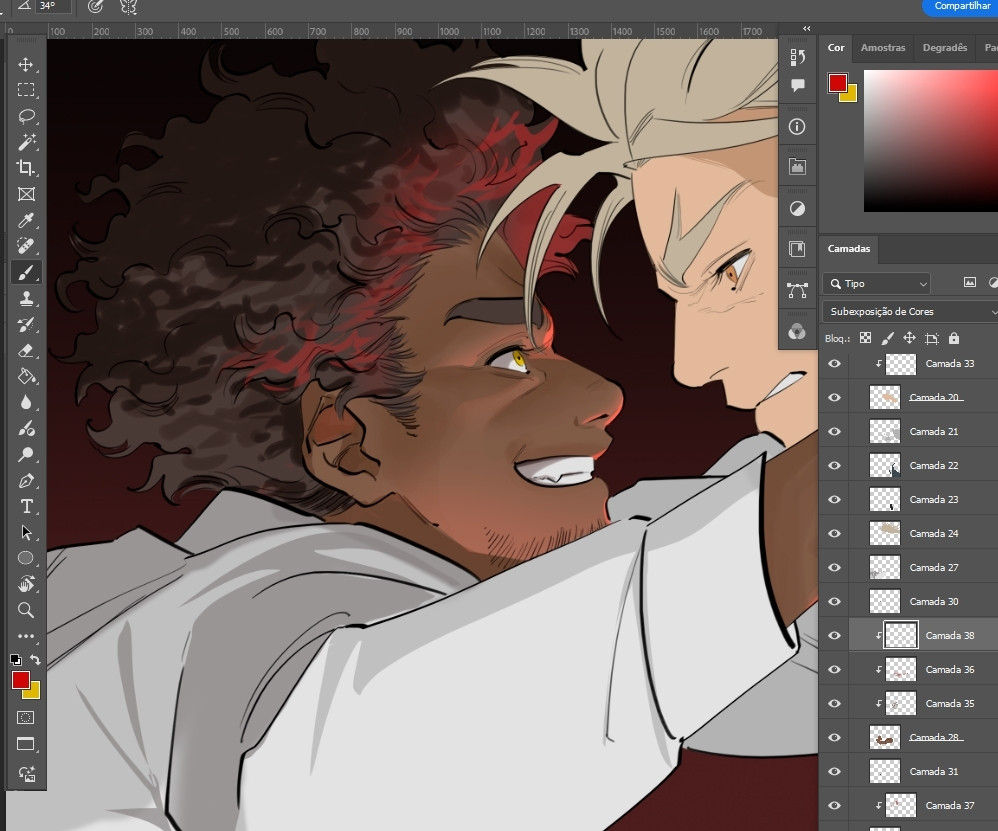Hide layer Camada 20
Image resolution: width=998 pixels, height=831 pixels.
834,397
